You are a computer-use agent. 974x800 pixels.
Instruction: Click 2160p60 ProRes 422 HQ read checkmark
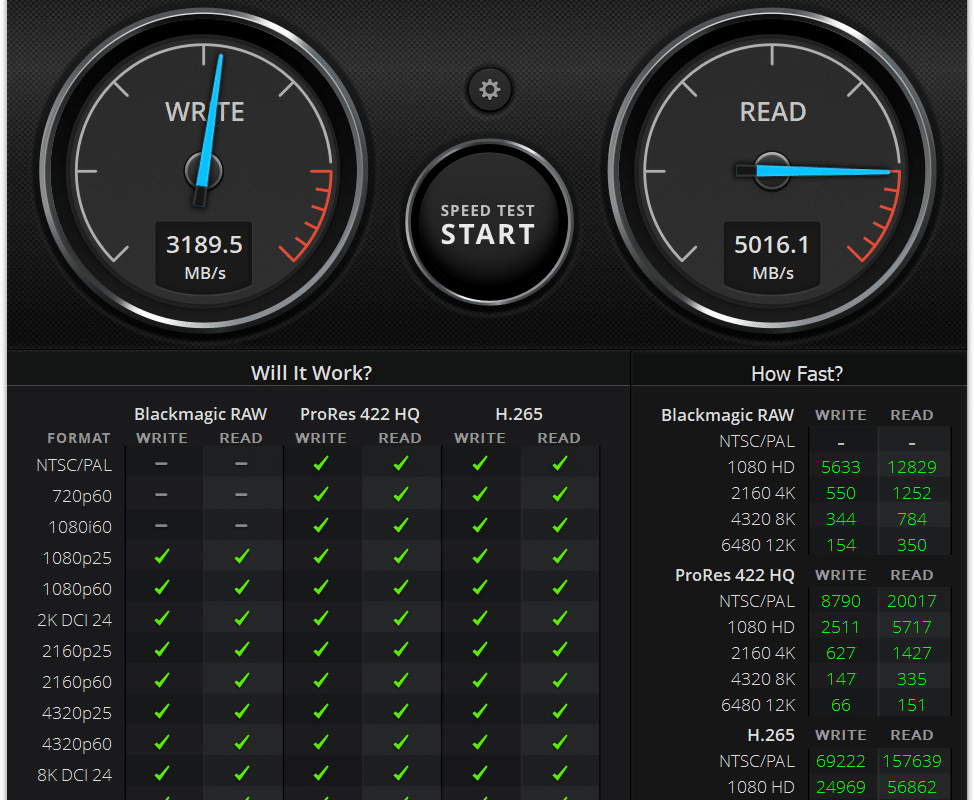[401, 680]
